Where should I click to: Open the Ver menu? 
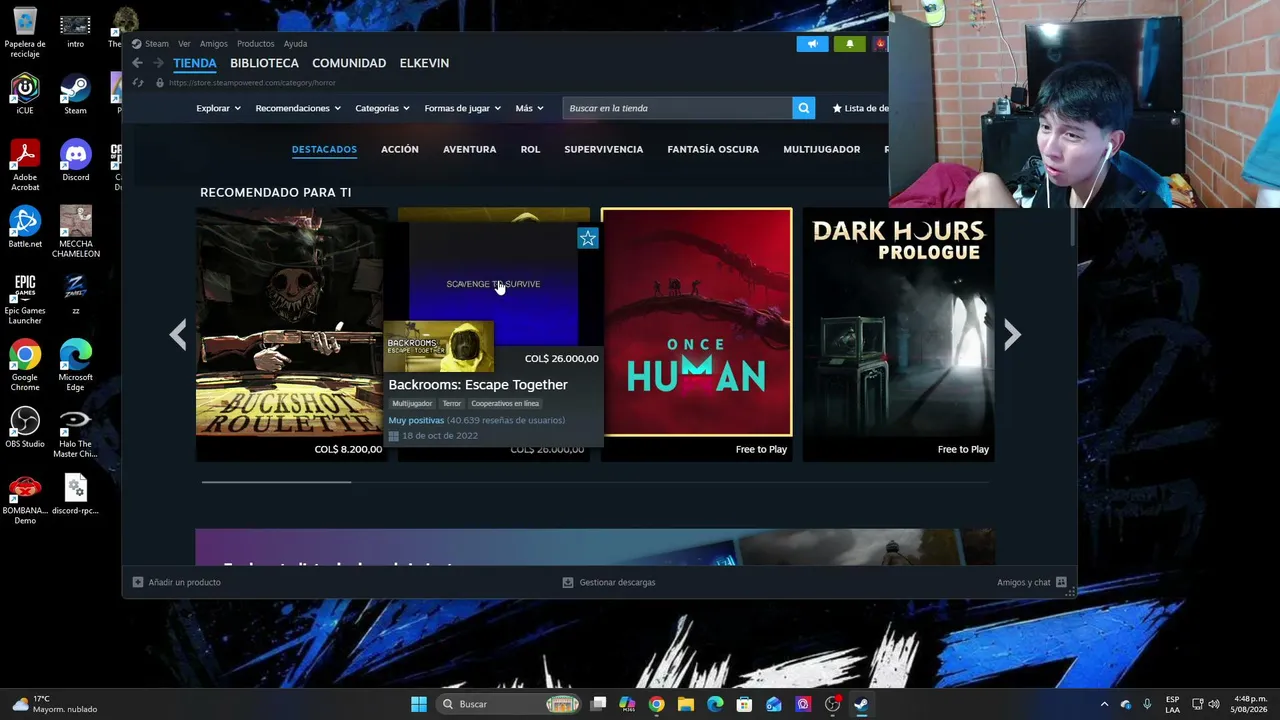pos(184,44)
